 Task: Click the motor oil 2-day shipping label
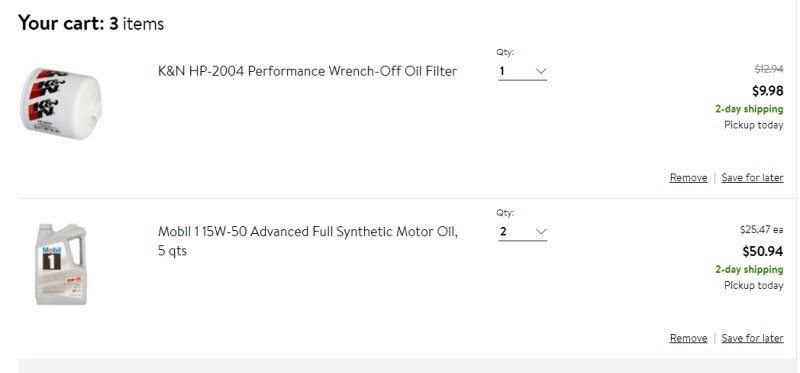pyautogui.click(x=749, y=269)
